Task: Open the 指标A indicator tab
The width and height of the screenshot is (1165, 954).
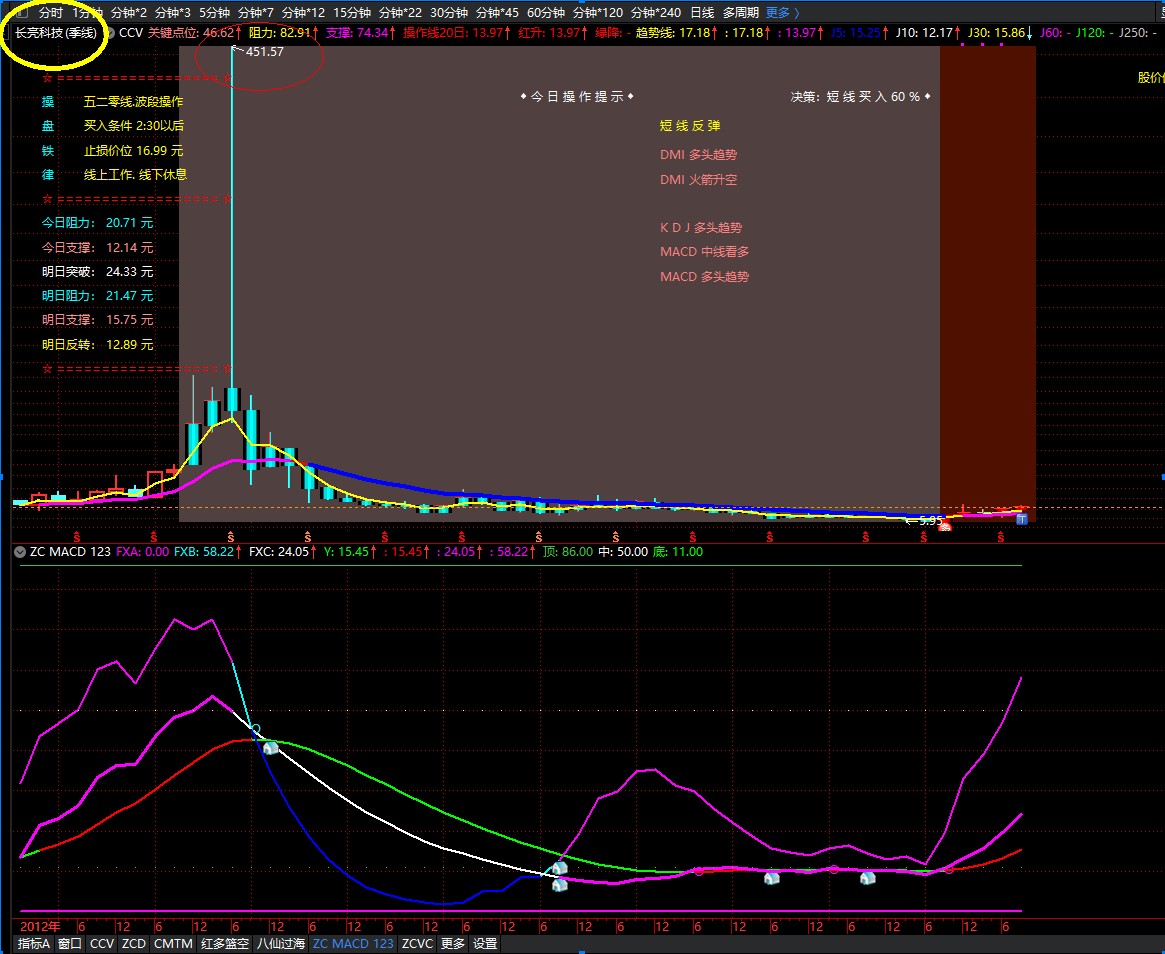Action: tap(33, 944)
